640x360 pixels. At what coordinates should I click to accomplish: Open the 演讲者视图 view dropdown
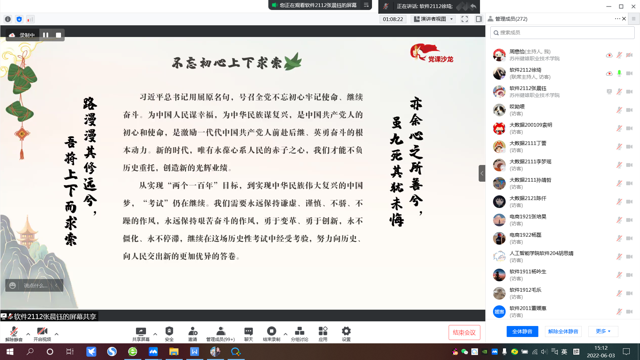pos(433,19)
